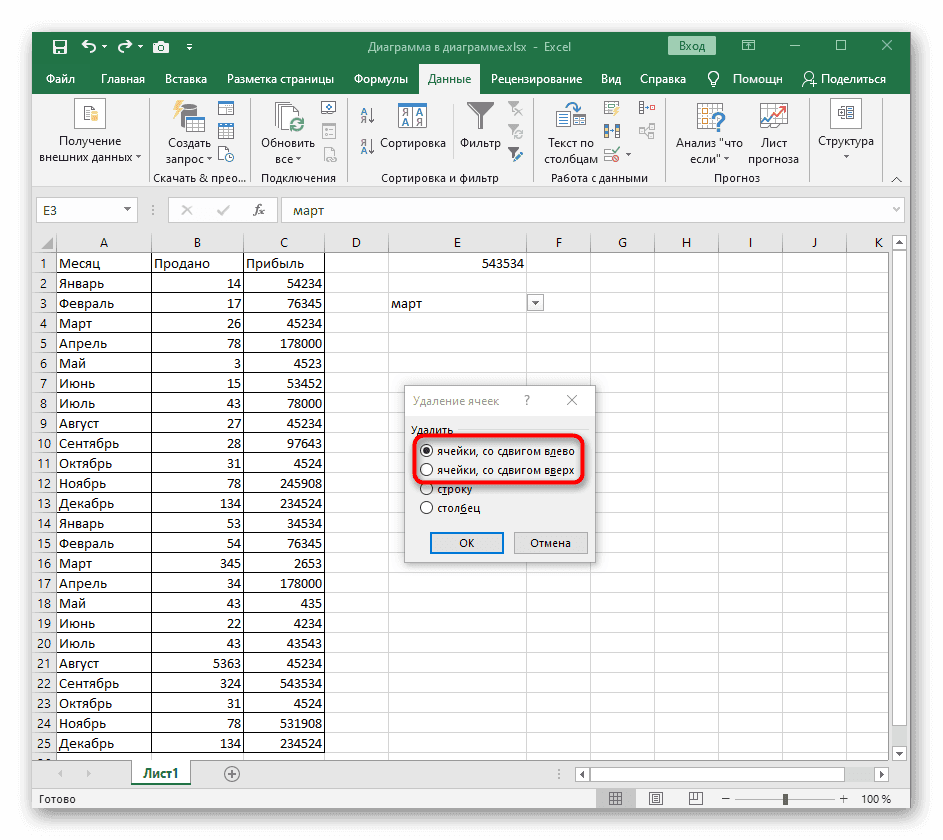Select the 'столбец' radio option
943x840 pixels.
427,508
